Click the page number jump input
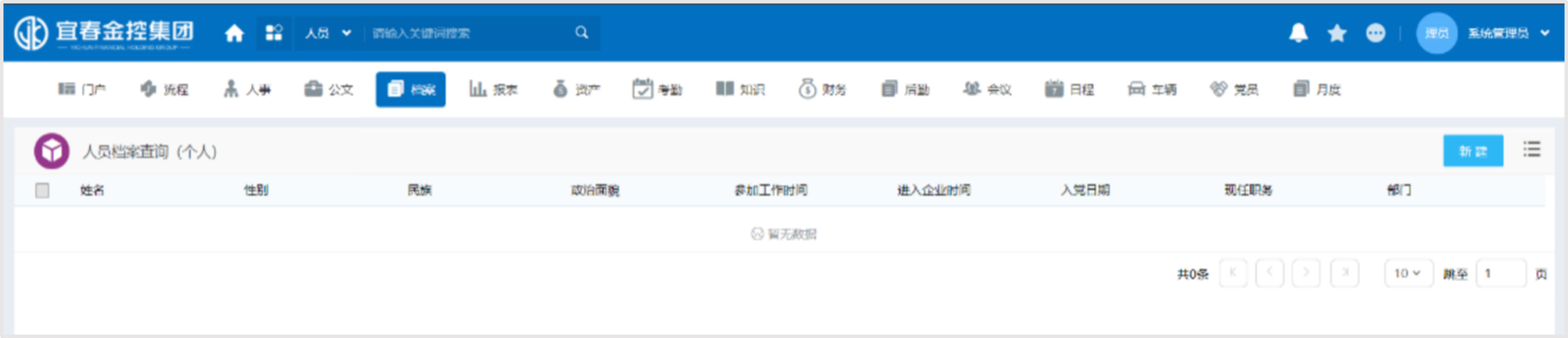 click(1501, 273)
